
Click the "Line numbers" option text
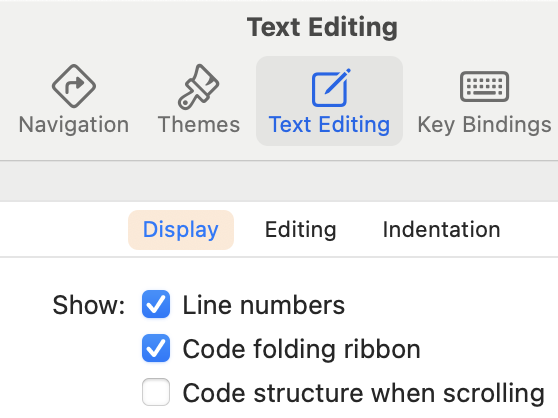click(264, 305)
